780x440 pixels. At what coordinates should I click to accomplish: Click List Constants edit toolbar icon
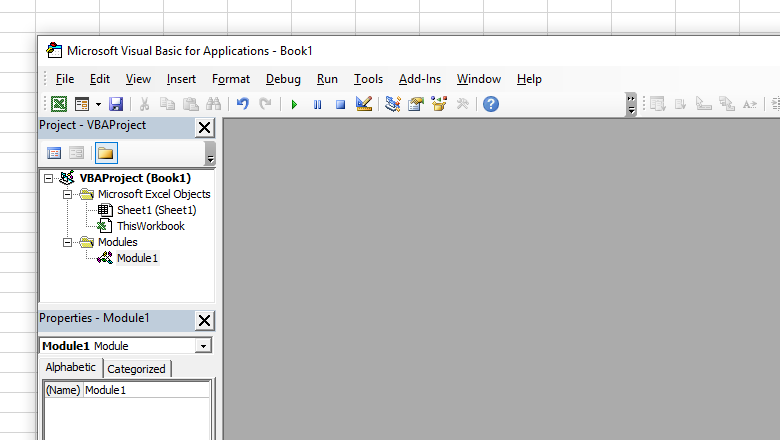pyautogui.click(x=681, y=104)
